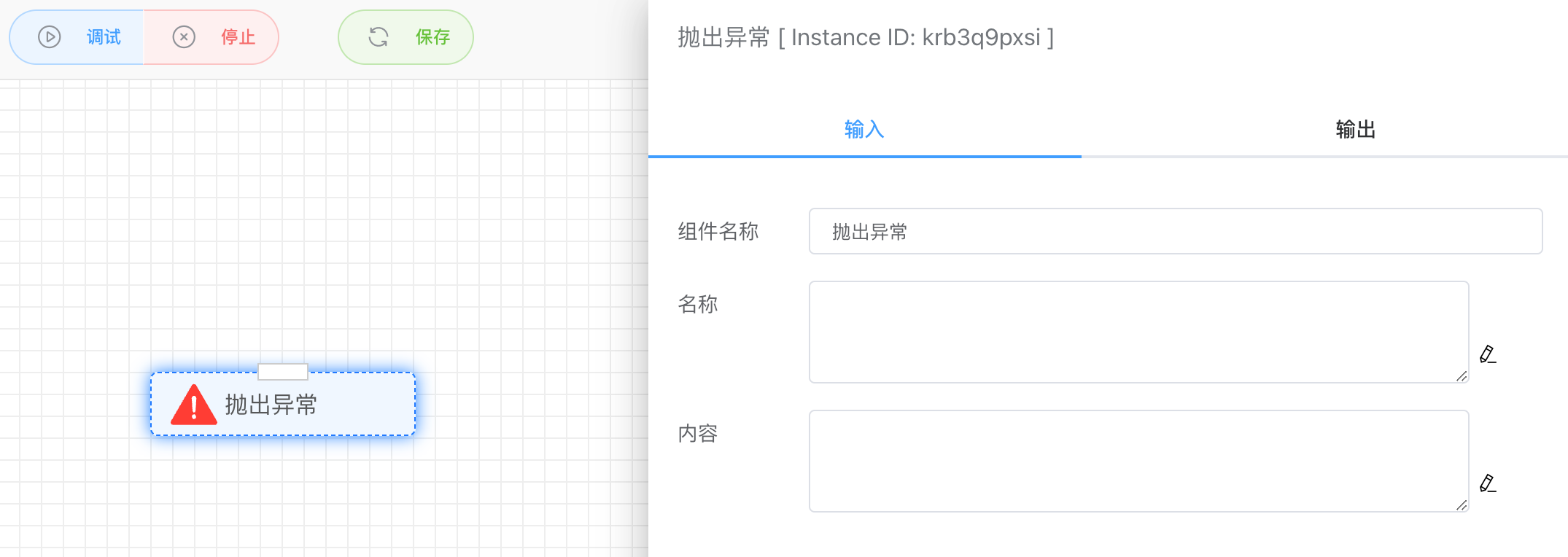
Task: Click the resize handle of 内容 textarea
Action: (1461, 505)
